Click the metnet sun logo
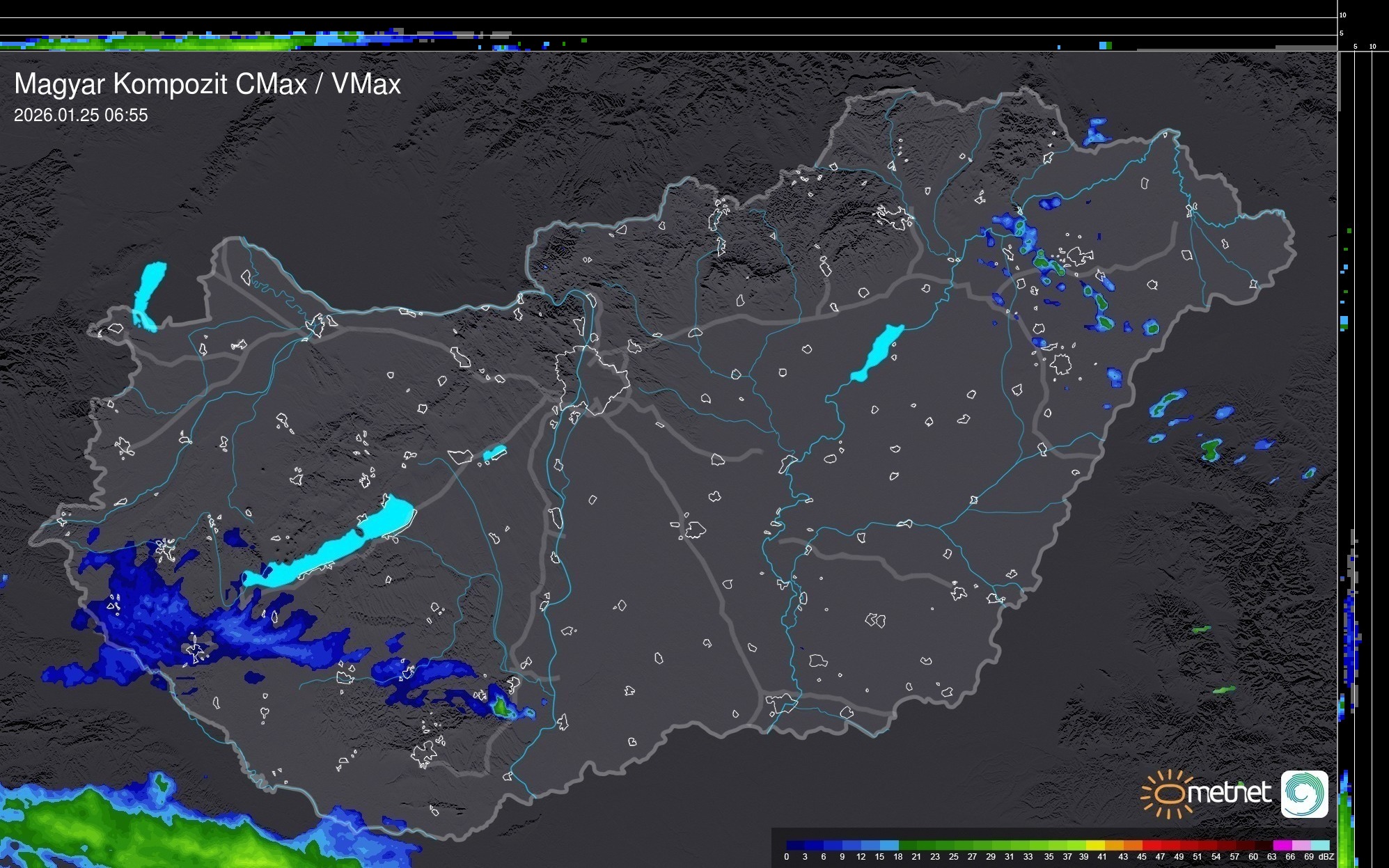 (1168, 794)
